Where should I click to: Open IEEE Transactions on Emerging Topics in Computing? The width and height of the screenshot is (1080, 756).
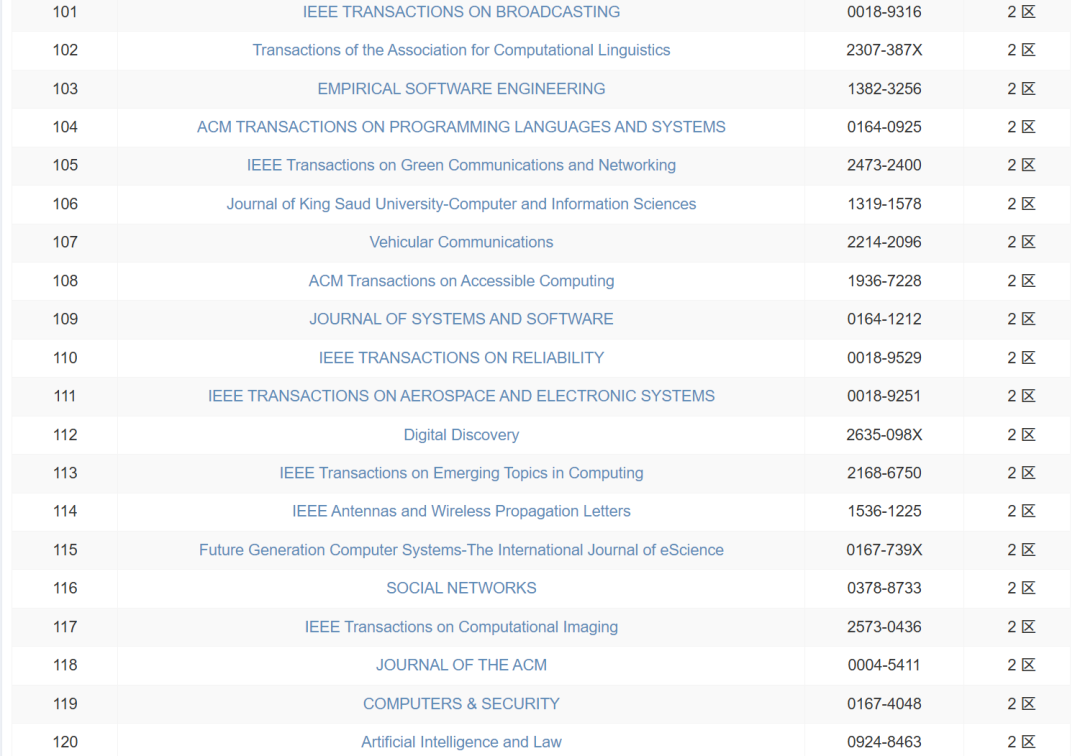[x=461, y=473]
